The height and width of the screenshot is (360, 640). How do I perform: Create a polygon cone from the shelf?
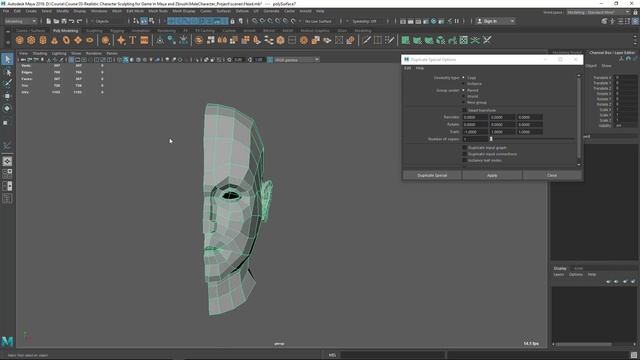[x=54, y=40]
